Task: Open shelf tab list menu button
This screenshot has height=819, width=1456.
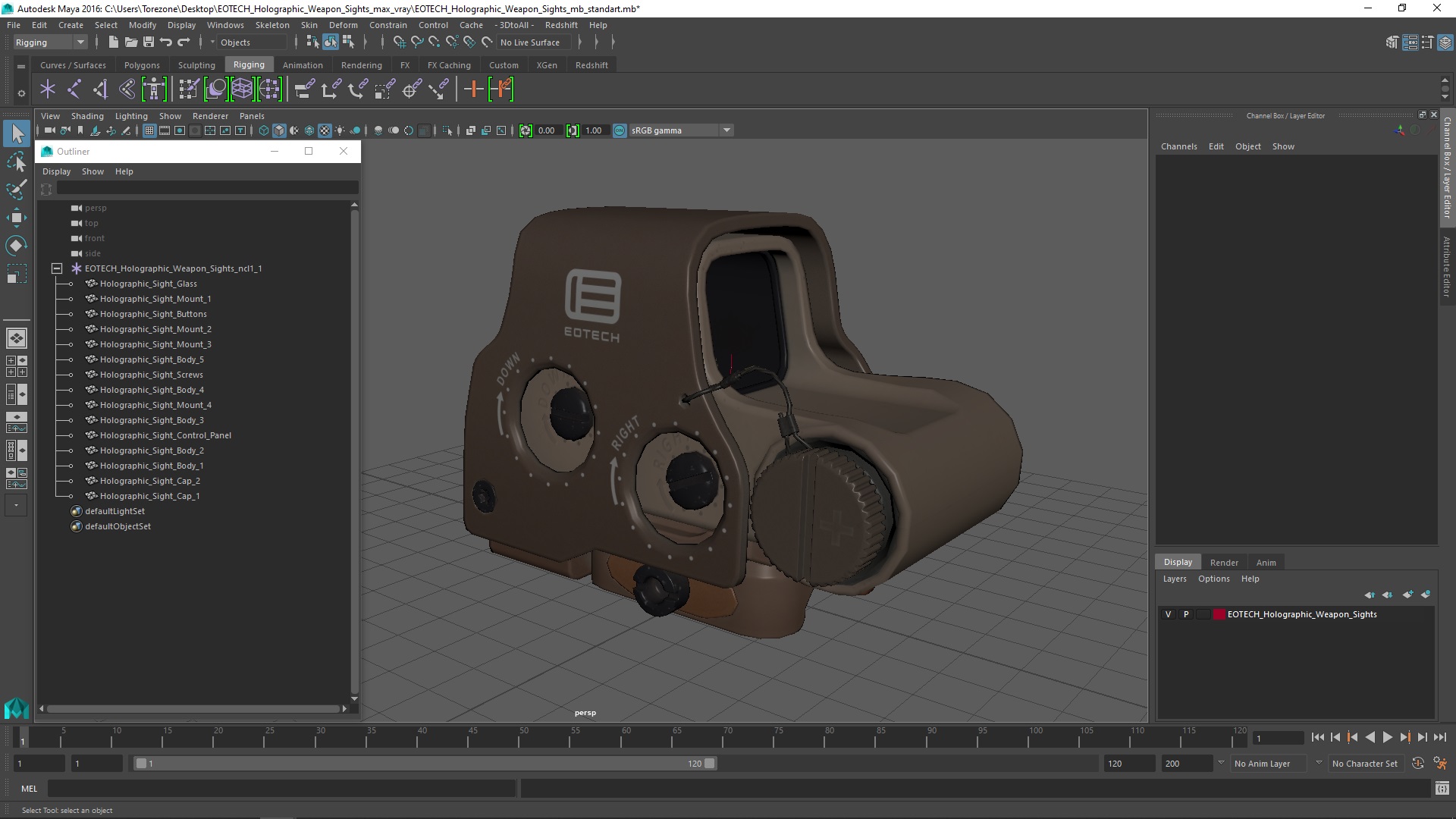Action: (x=21, y=66)
